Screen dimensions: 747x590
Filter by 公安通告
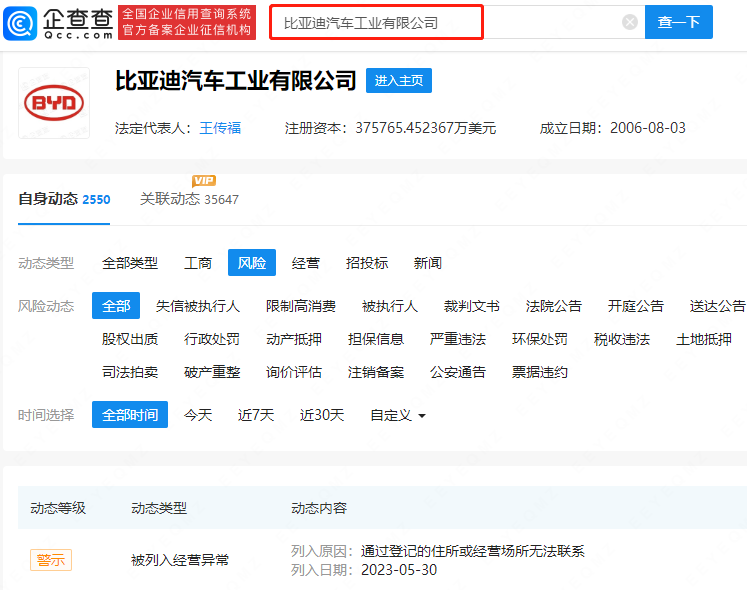pyautogui.click(x=457, y=372)
